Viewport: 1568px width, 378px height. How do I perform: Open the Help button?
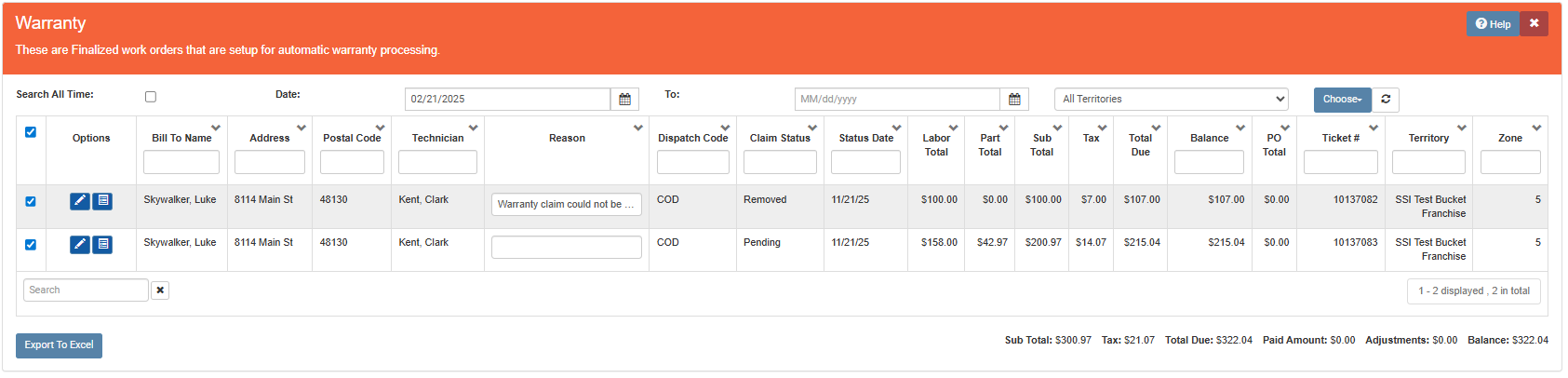coord(1493,24)
